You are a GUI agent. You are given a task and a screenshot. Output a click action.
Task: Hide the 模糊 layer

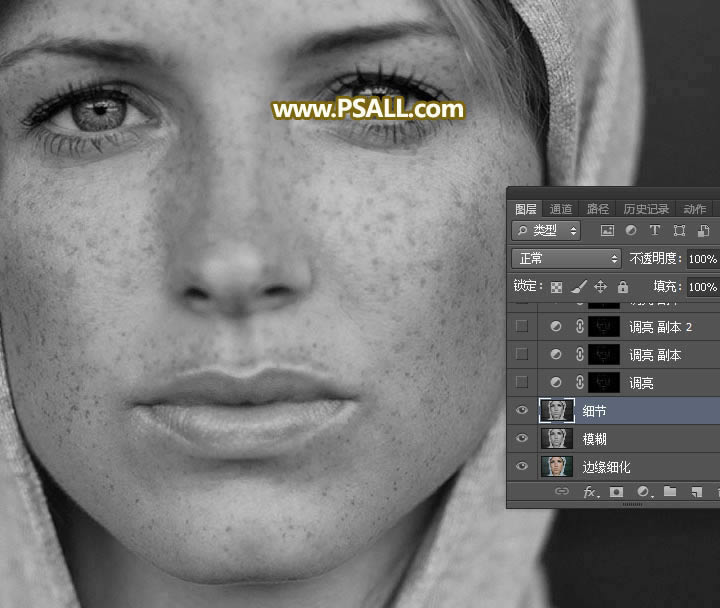pyautogui.click(x=521, y=439)
